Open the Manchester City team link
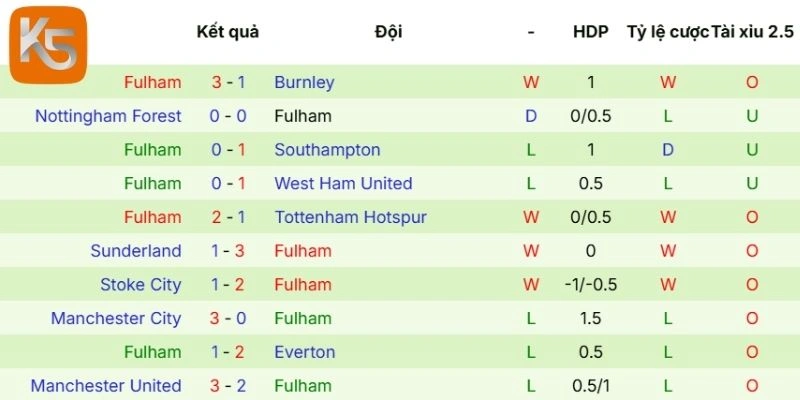 (x=116, y=318)
